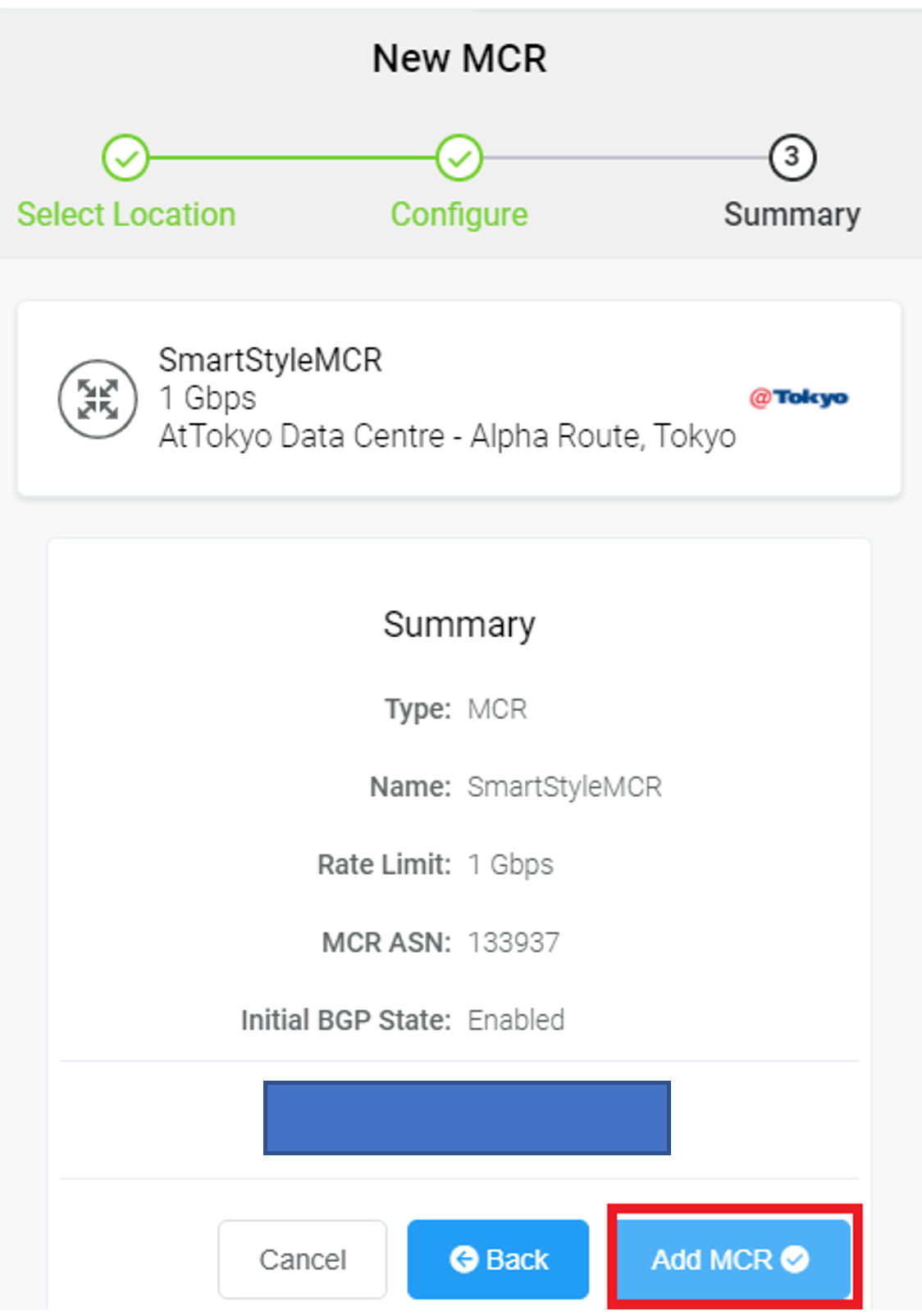Click the Rate Limit 1 Gbps value

point(510,865)
